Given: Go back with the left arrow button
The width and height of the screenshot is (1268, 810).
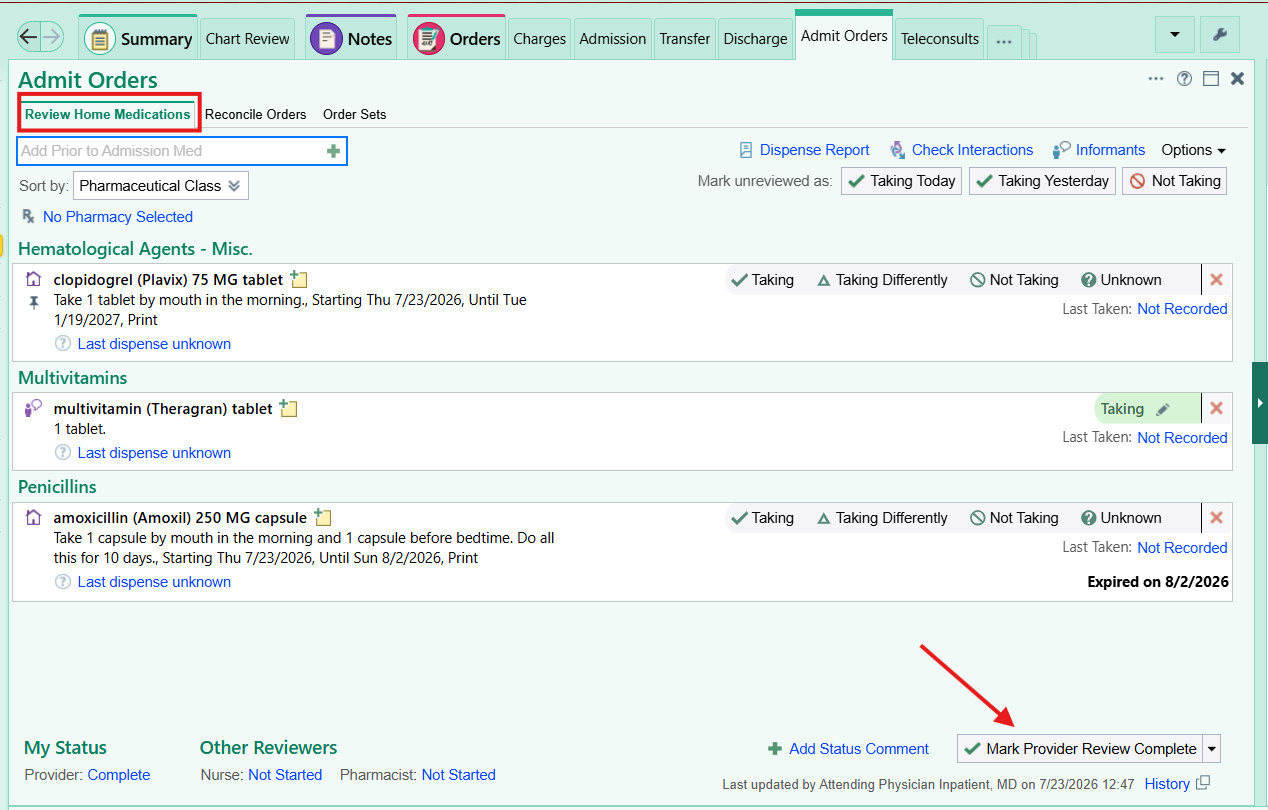Looking at the screenshot, I should pos(29,38).
